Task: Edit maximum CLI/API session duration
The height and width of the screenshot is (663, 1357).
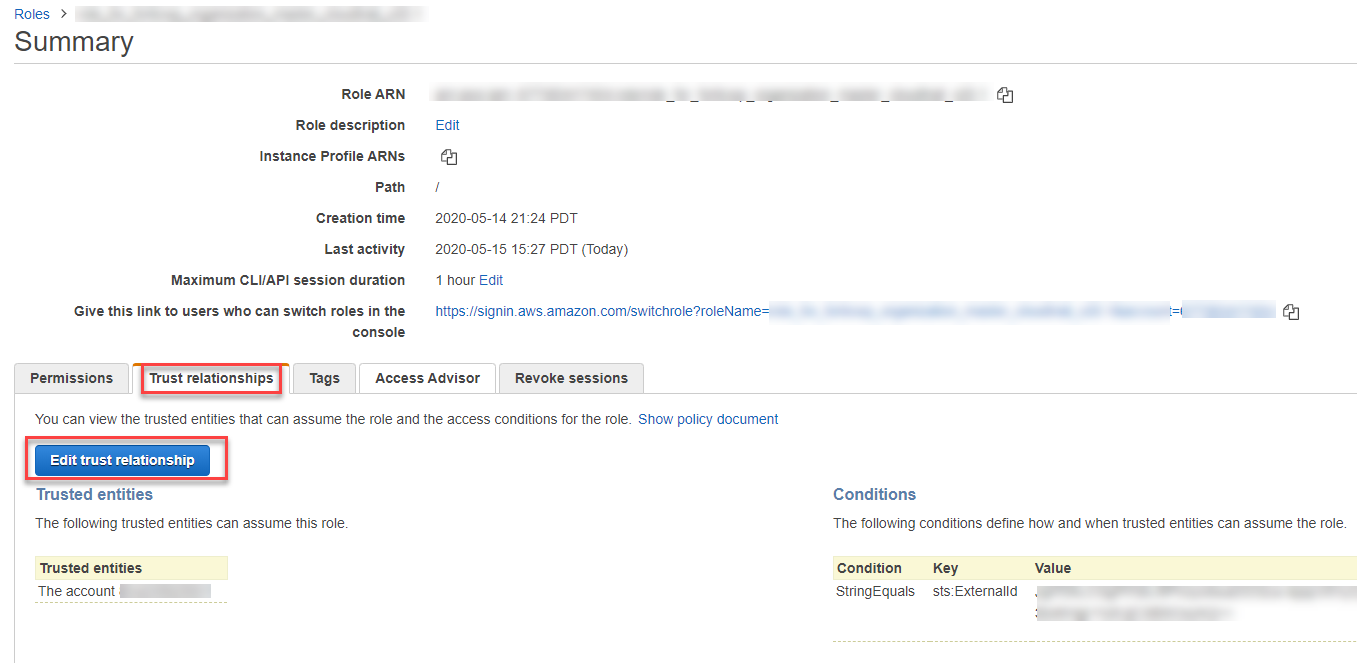Action: (x=491, y=280)
